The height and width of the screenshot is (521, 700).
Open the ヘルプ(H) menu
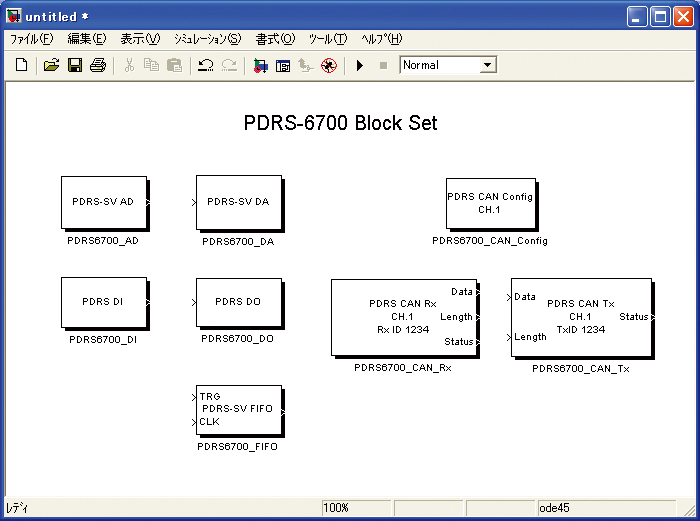coord(382,39)
